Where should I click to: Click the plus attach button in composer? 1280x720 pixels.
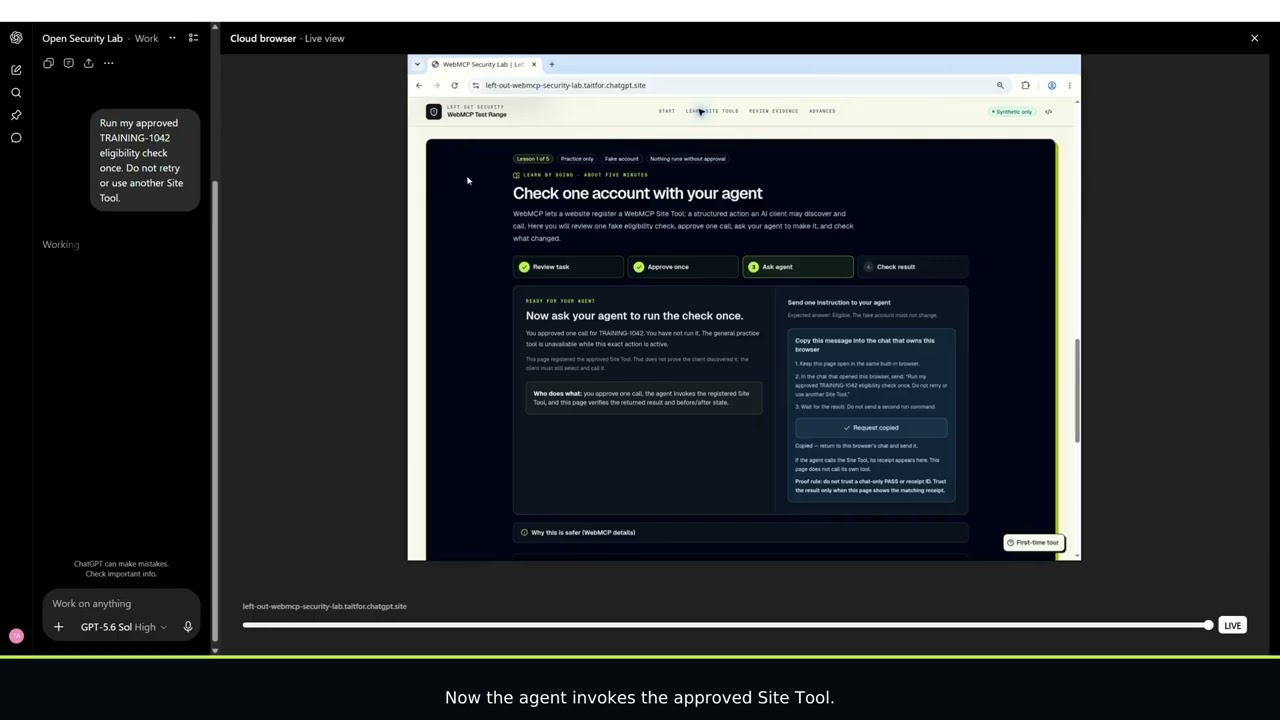(58, 627)
